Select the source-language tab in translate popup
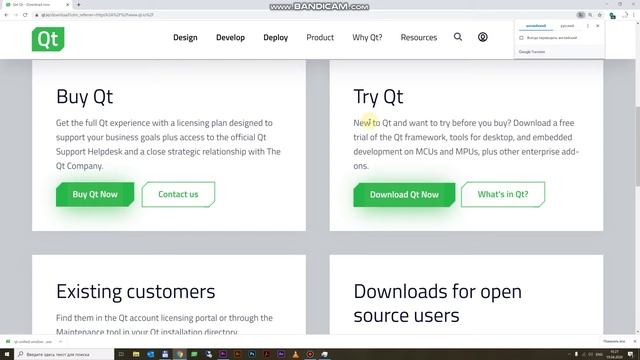The image size is (640, 360). pyautogui.click(x=536, y=26)
